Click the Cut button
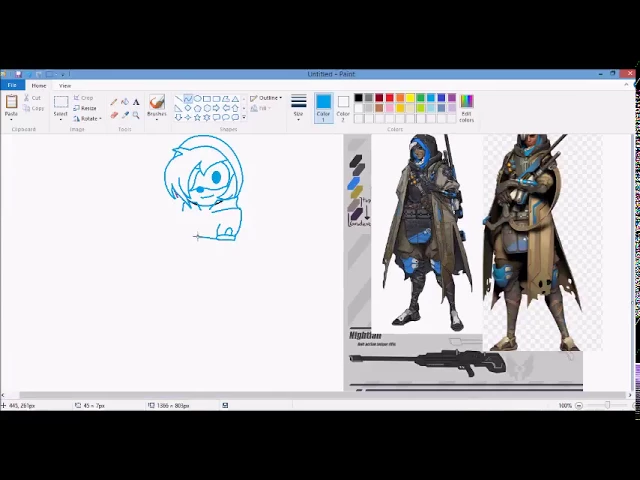Screen dimensions: 640x480 [35, 98]
